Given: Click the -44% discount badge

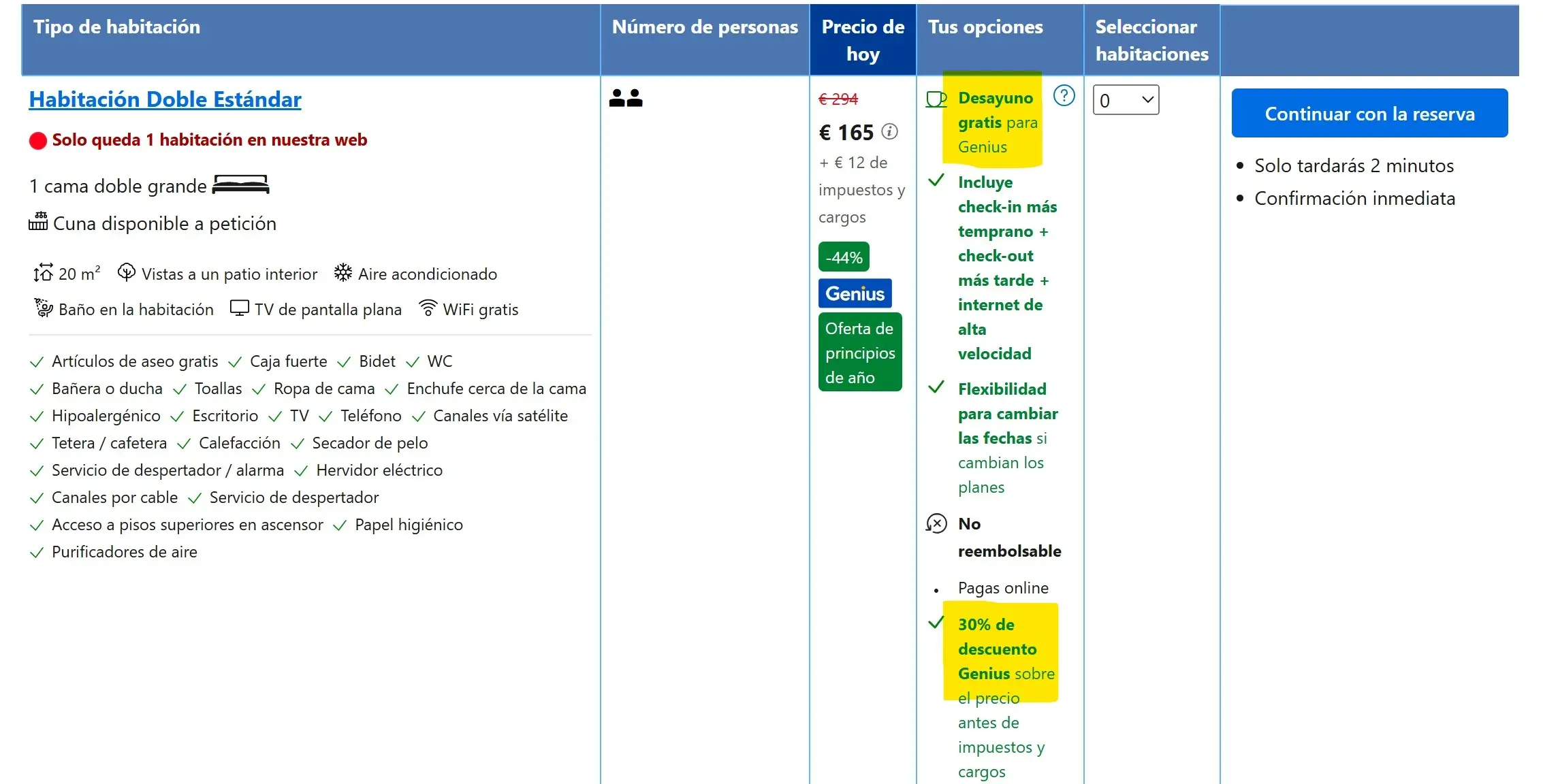Looking at the screenshot, I should [x=844, y=257].
